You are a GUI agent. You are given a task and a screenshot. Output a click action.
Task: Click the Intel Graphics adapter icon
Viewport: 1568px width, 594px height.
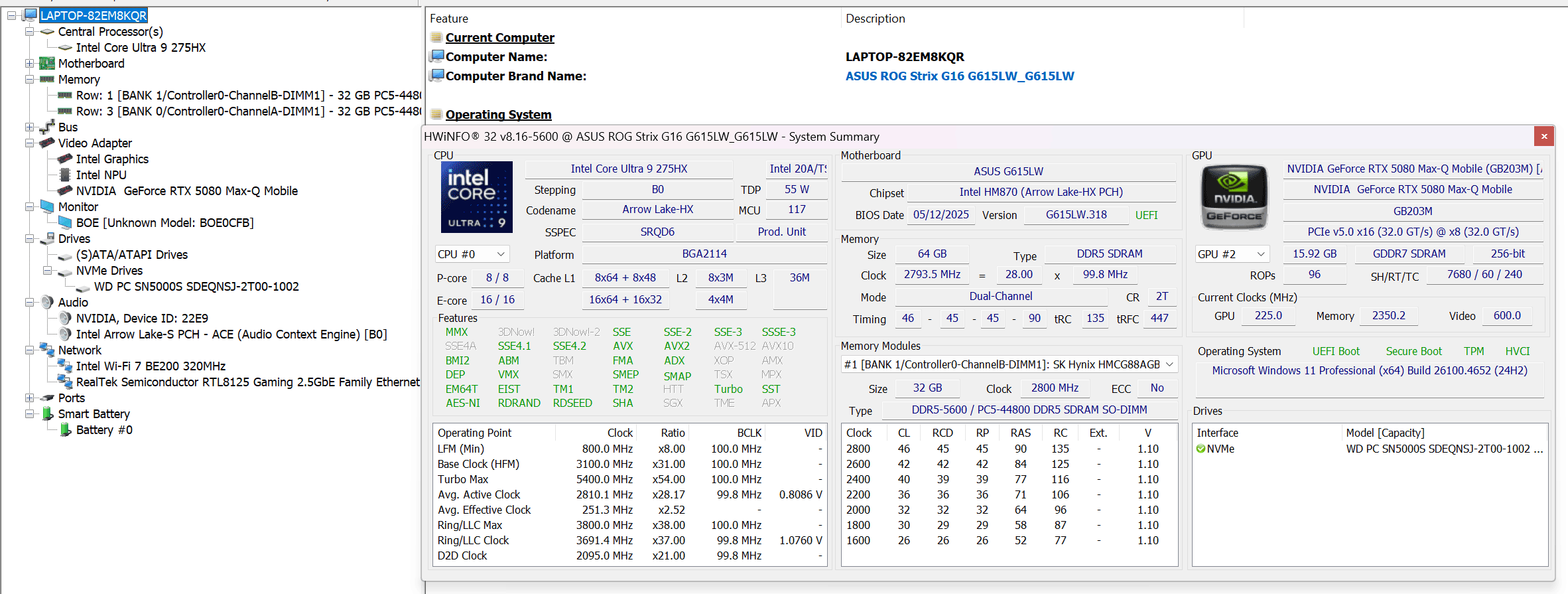(x=65, y=159)
